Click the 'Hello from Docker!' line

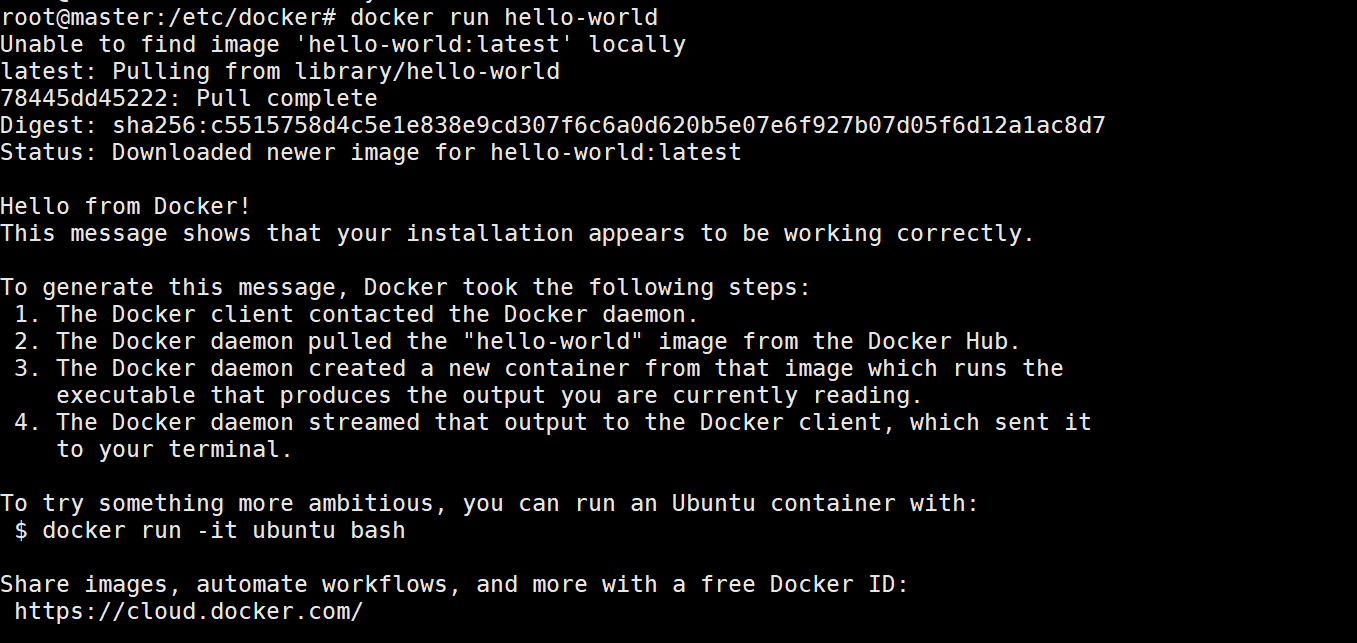tap(125, 206)
